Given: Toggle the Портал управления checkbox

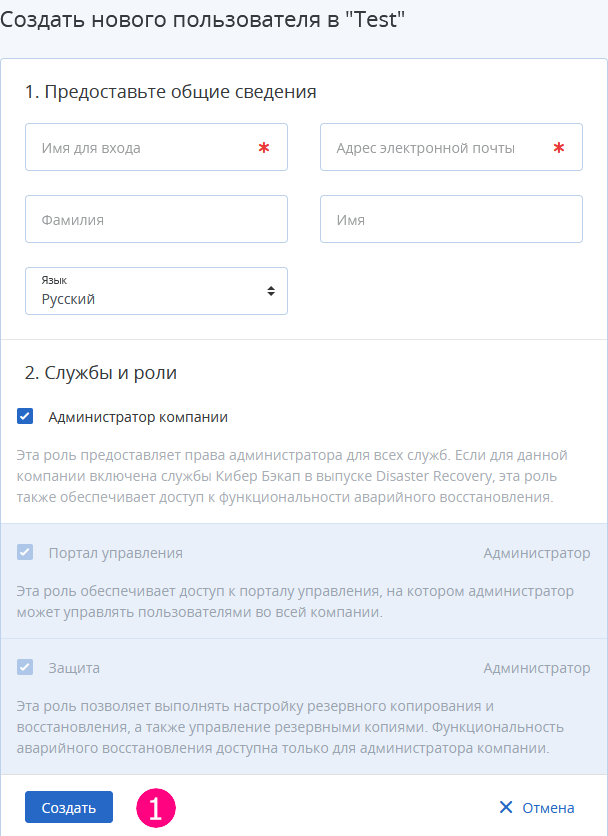Looking at the screenshot, I should point(25,552).
